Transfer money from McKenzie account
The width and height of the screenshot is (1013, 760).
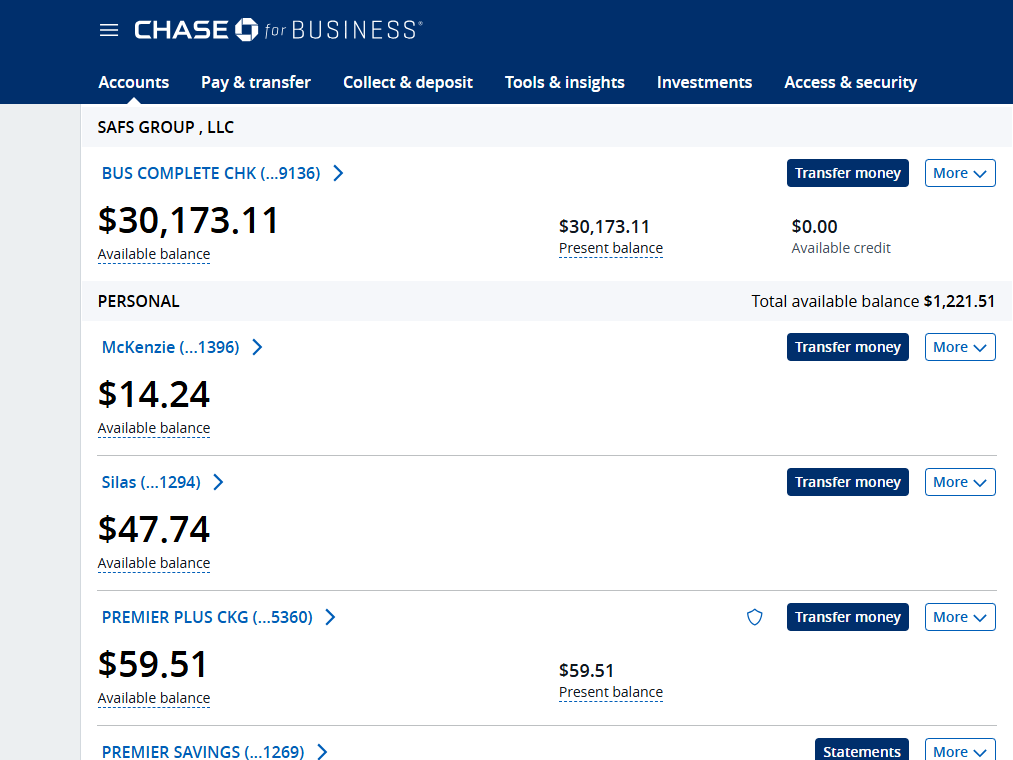pos(848,347)
